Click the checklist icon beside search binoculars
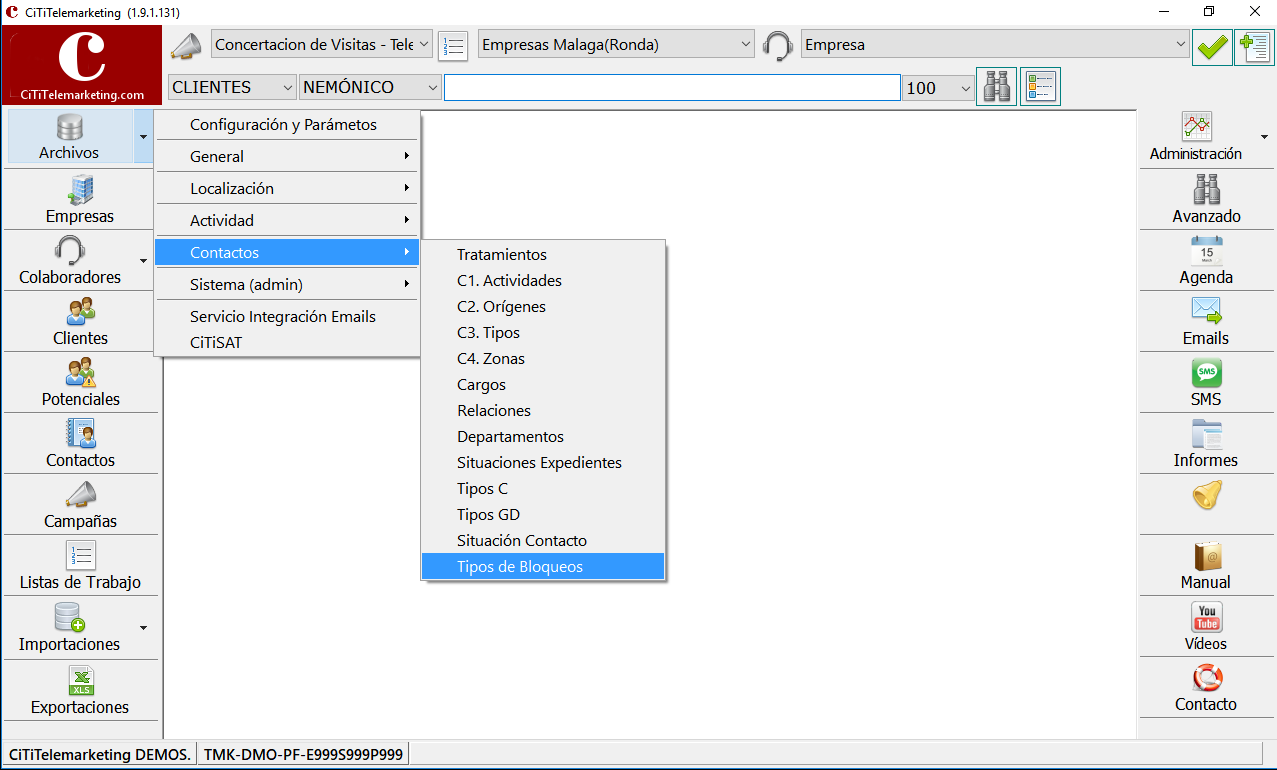 (x=1040, y=87)
